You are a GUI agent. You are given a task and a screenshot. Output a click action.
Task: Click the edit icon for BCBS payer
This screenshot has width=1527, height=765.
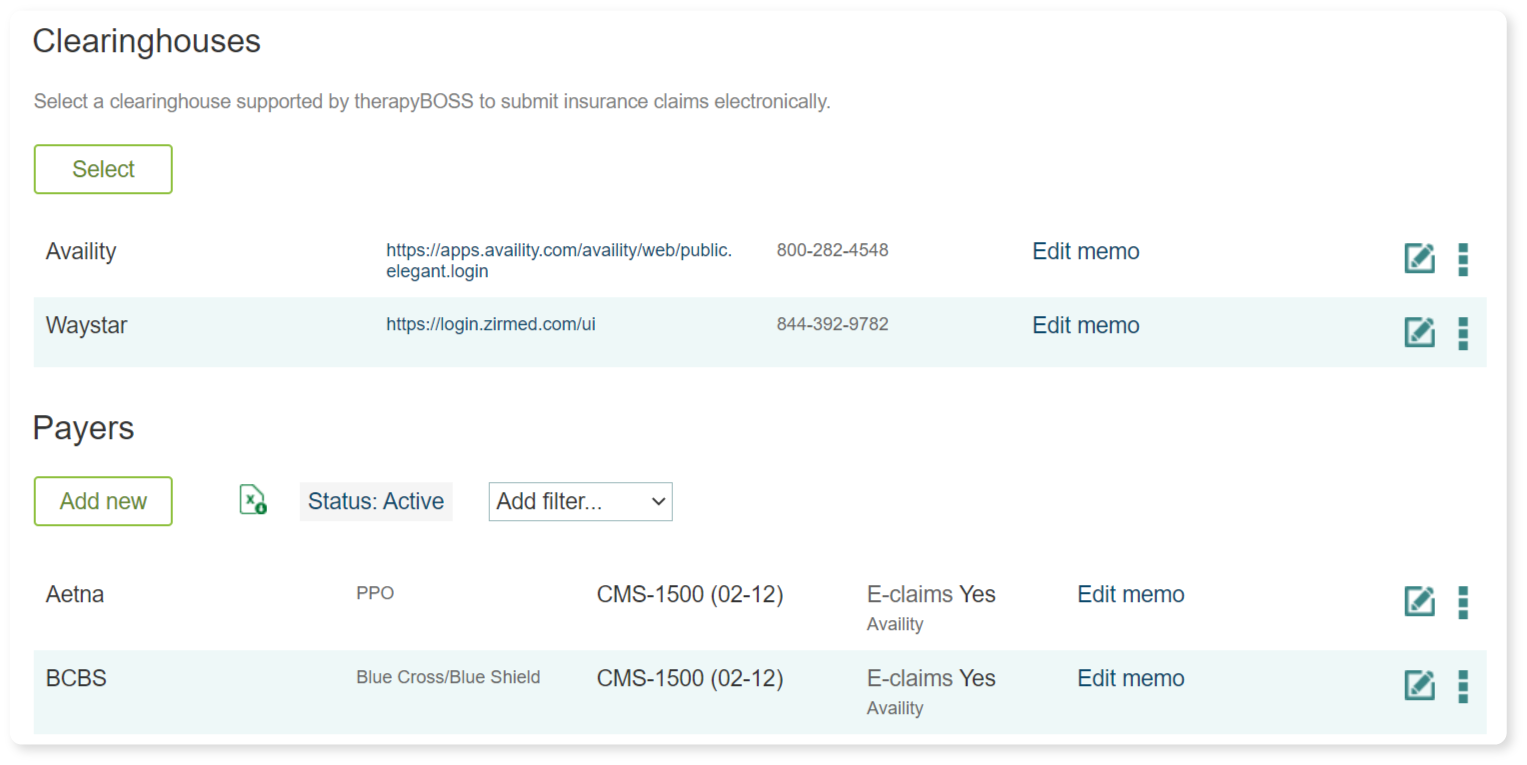pyautogui.click(x=1419, y=685)
